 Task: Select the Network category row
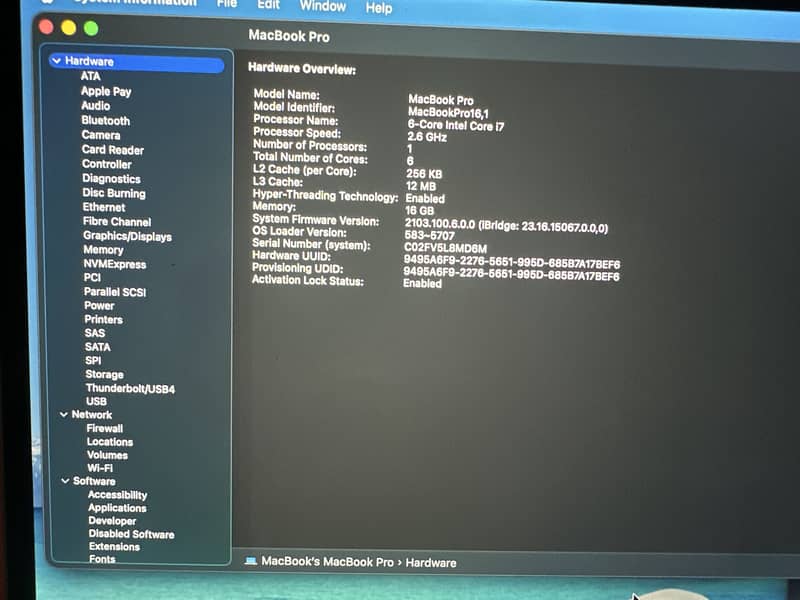tap(91, 415)
